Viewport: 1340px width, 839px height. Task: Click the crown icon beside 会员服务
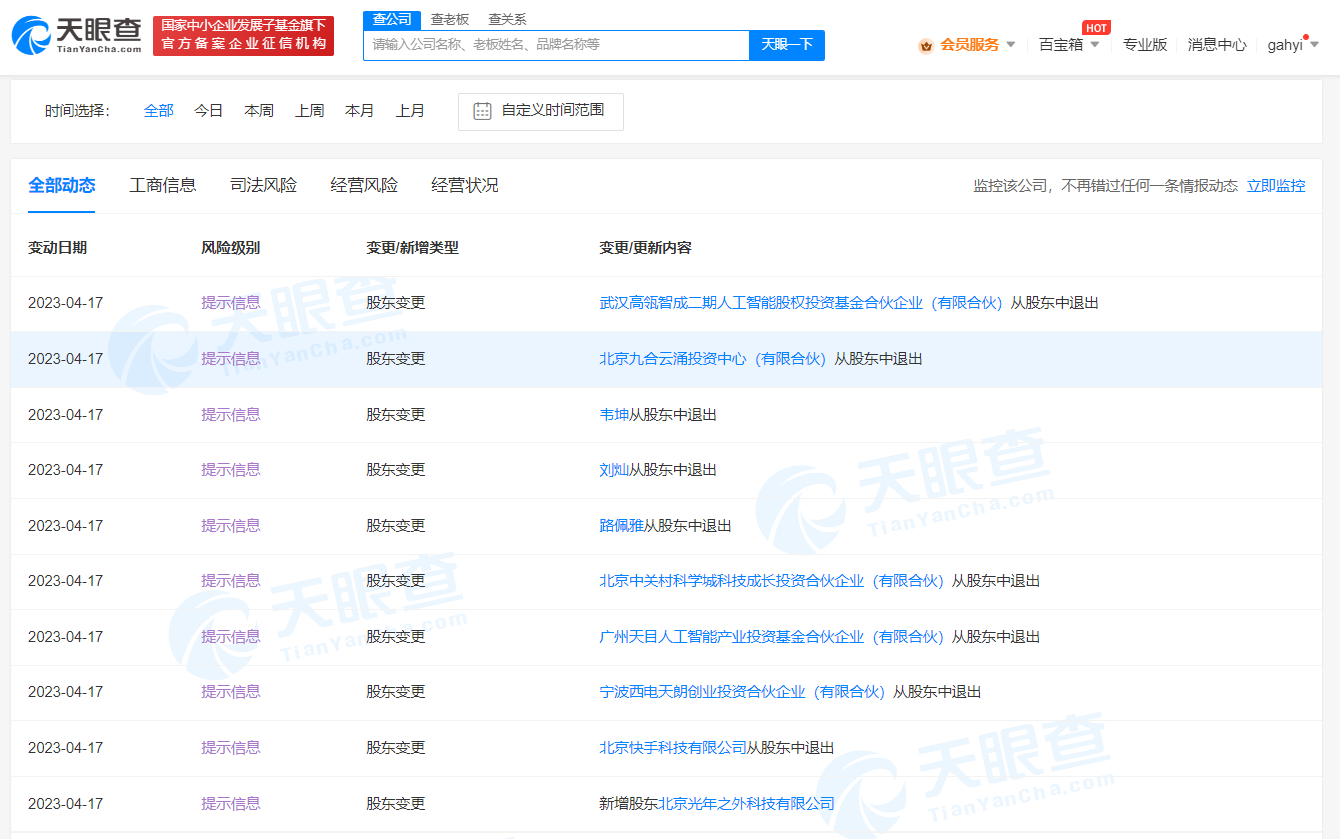tap(925, 45)
